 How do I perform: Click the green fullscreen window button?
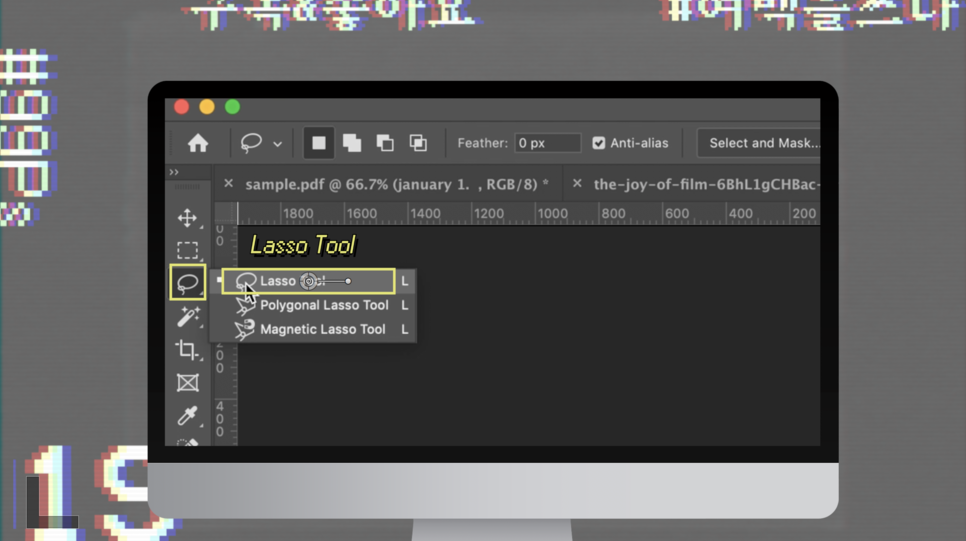click(232, 107)
